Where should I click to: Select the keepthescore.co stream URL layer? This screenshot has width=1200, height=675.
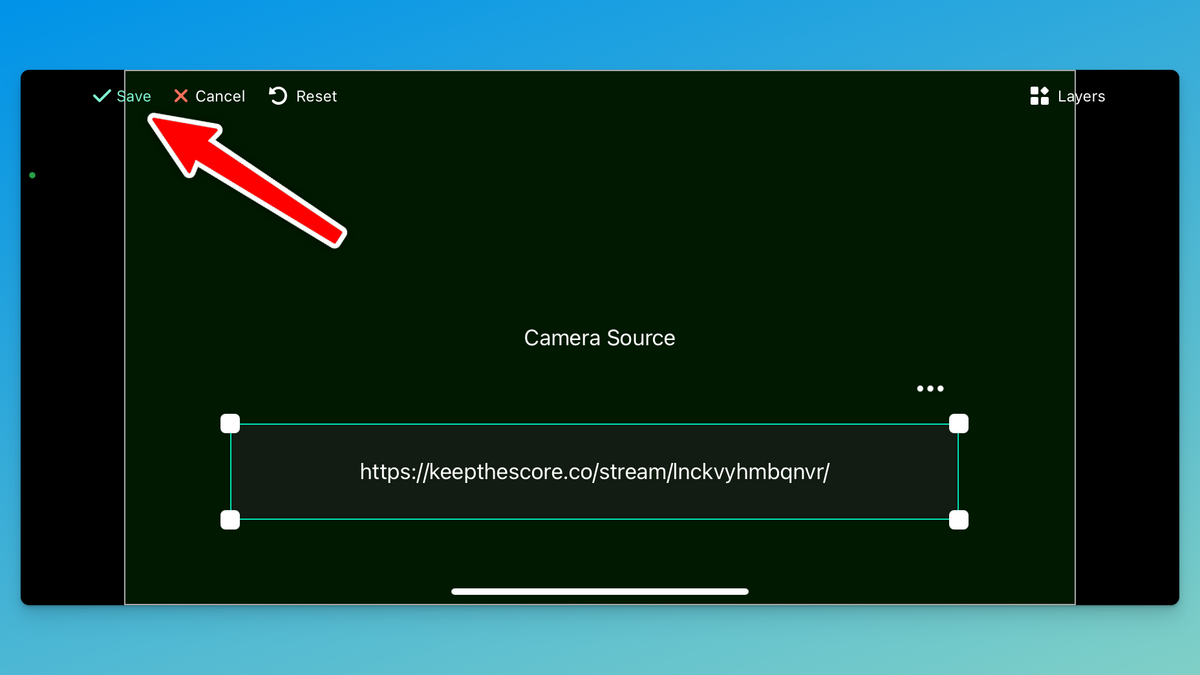594,471
